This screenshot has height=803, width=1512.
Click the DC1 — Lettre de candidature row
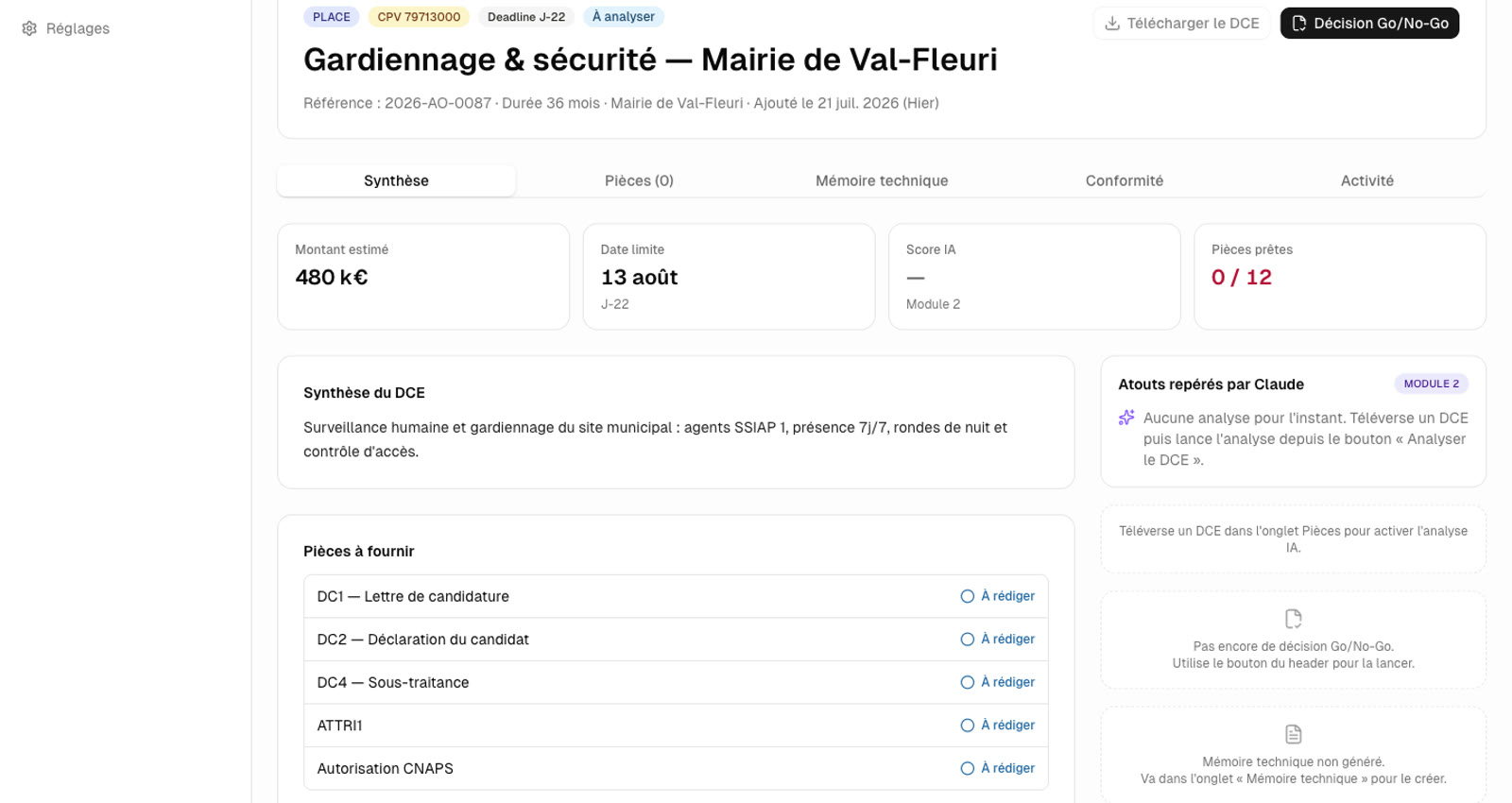[676, 596]
